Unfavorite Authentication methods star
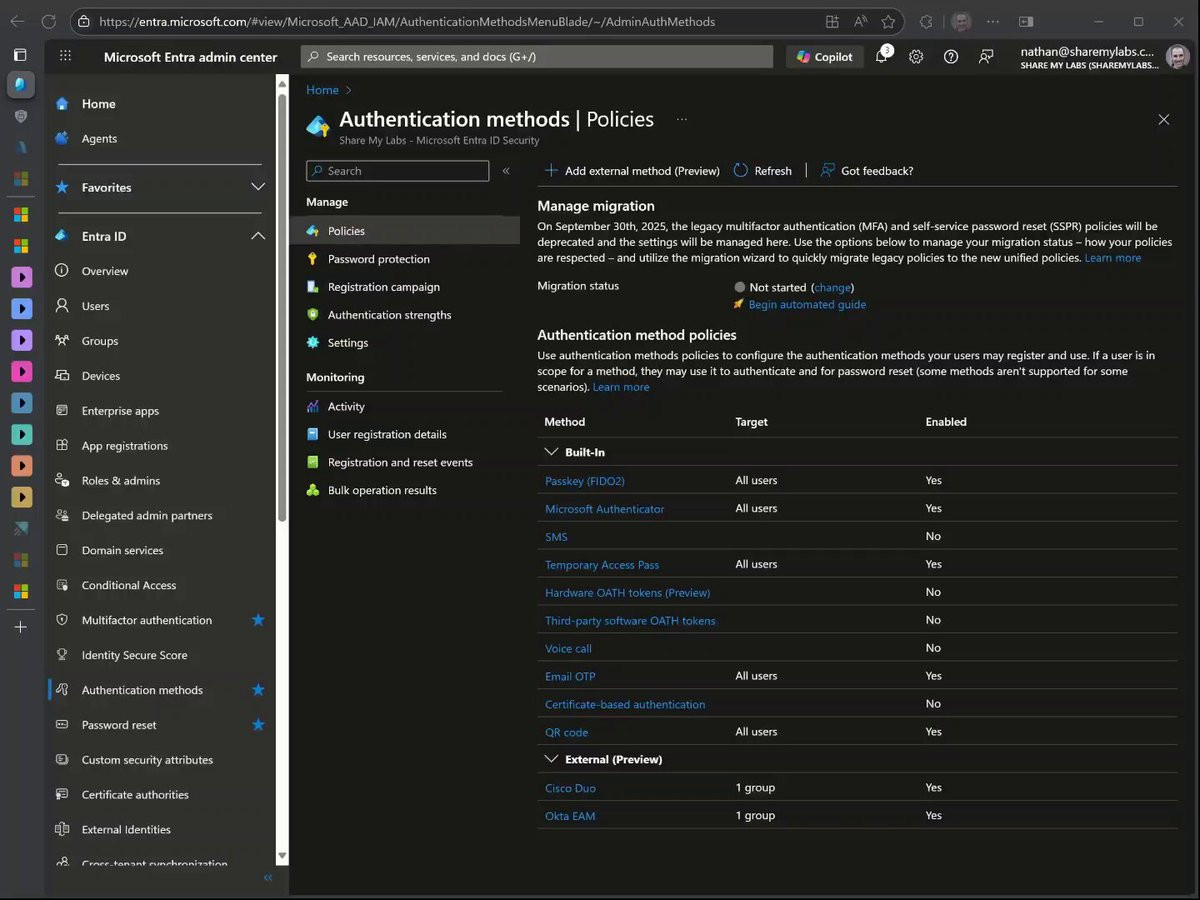 click(258, 690)
